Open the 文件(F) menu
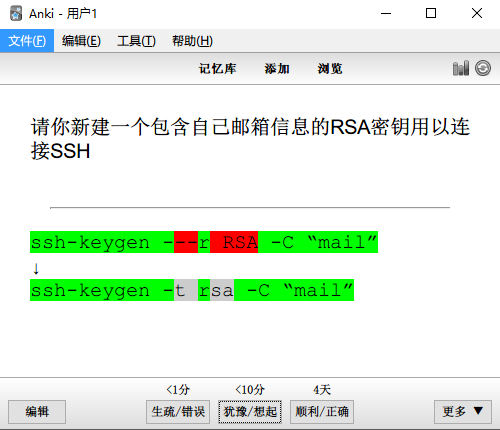This screenshot has width=500, height=430. click(x=27, y=41)
